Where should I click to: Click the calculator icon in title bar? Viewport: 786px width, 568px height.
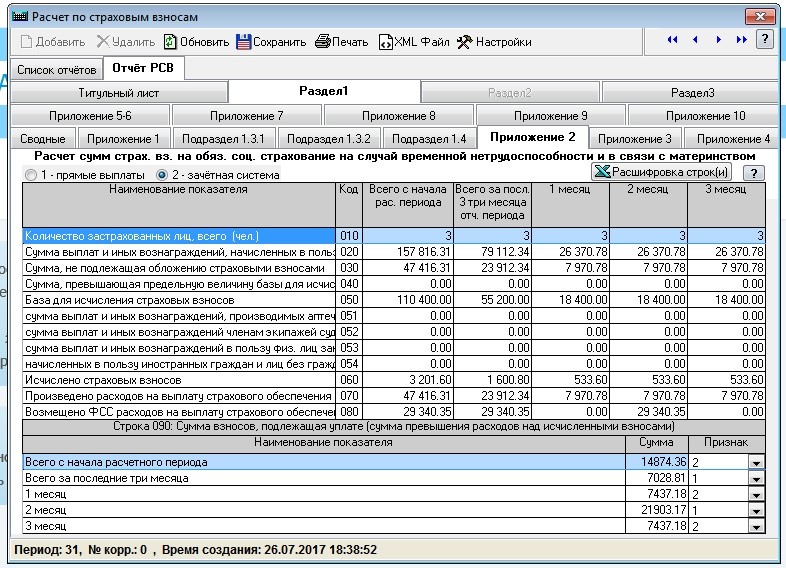click(20, 17)
